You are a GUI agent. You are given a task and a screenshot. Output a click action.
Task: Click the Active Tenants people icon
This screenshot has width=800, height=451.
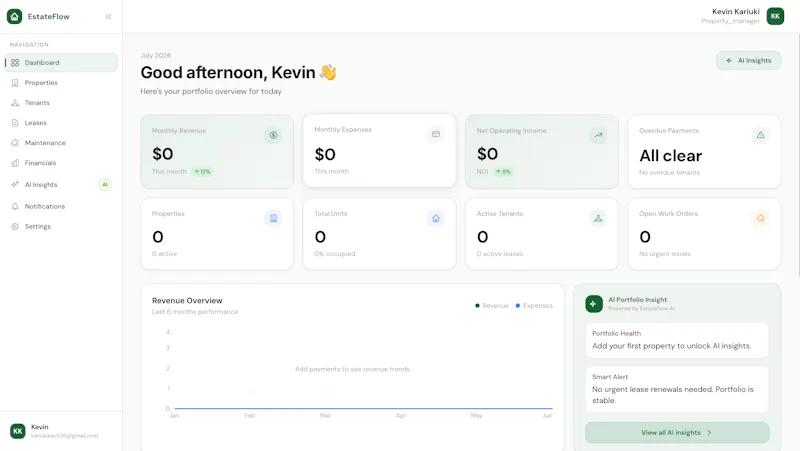(598, 218)
